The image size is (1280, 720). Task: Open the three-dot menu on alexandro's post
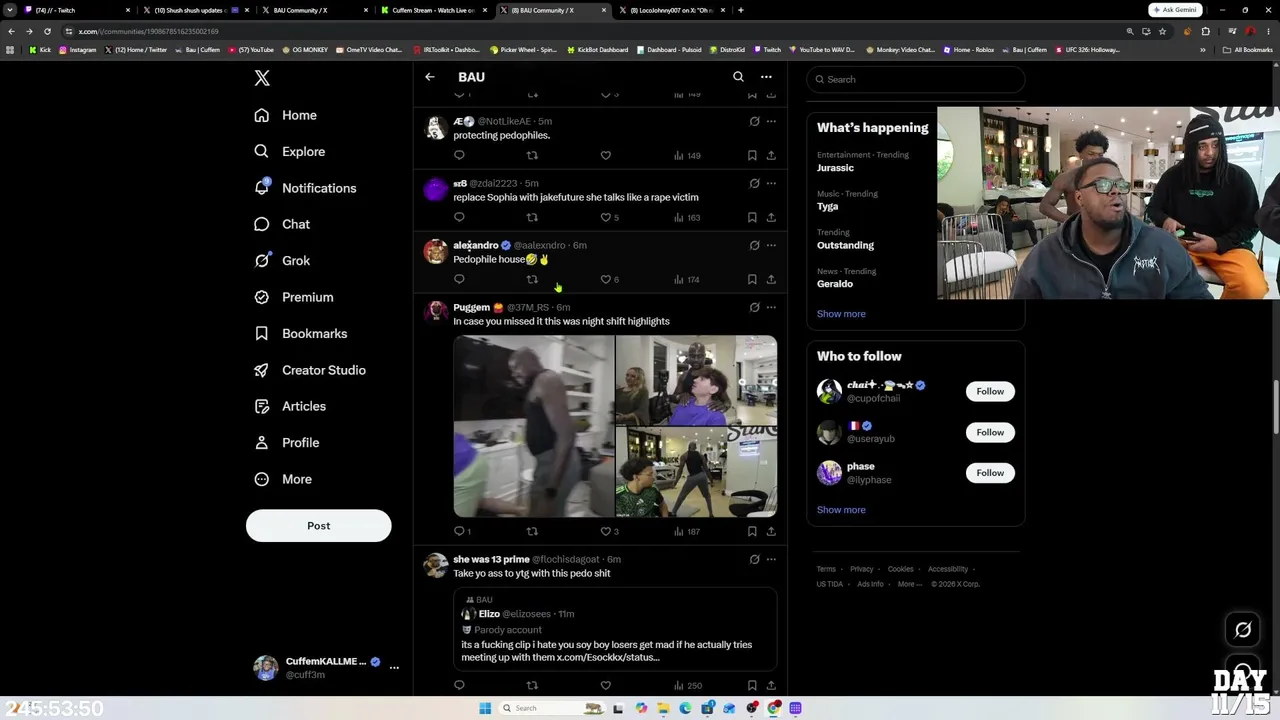click(771, 245)
